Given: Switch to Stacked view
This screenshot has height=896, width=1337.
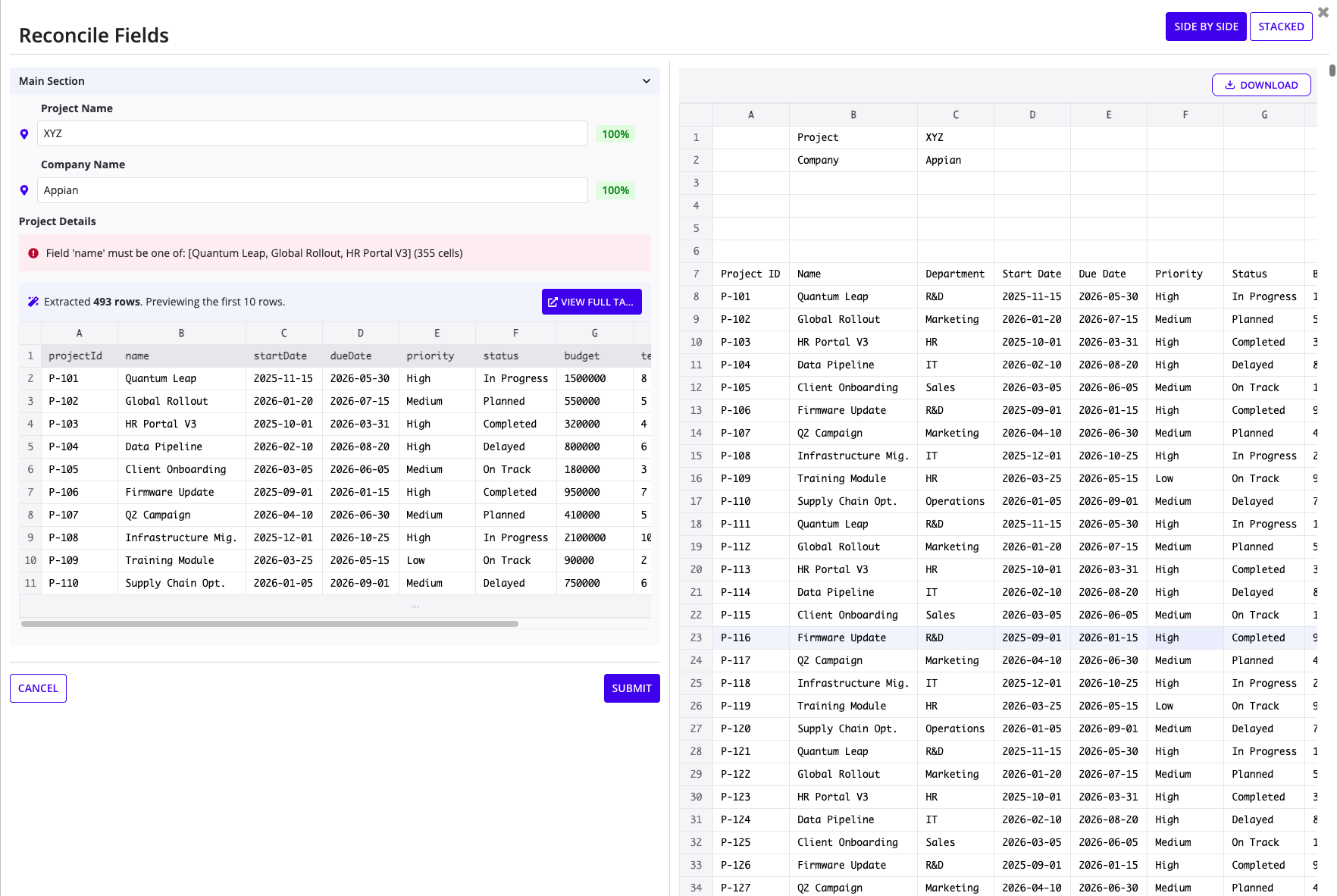Looking at the screenshot, I should (x=1281, y=27).
